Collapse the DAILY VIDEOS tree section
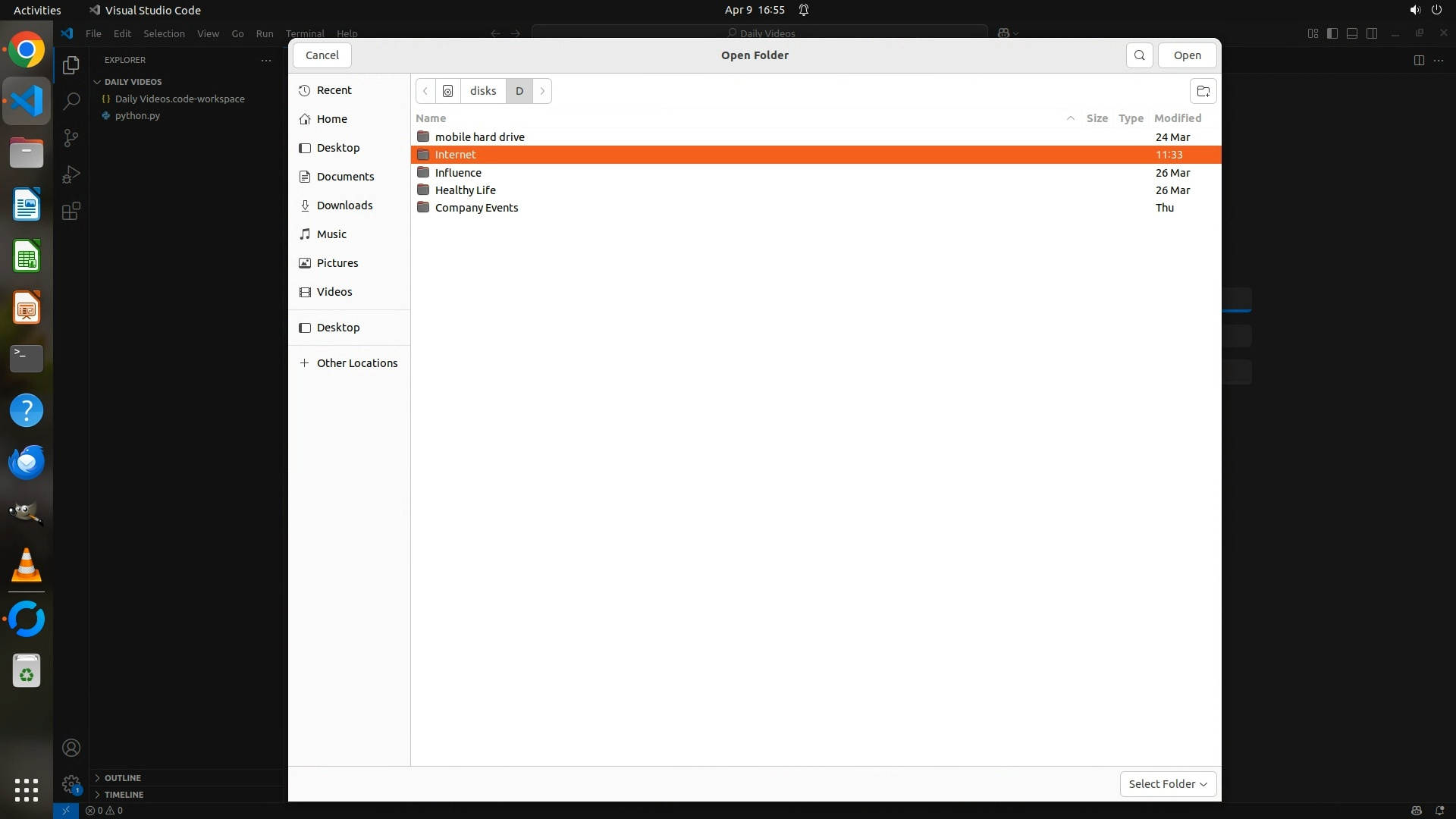The width and height of the screenshot is (1456, 819). [x=97, y=82]
